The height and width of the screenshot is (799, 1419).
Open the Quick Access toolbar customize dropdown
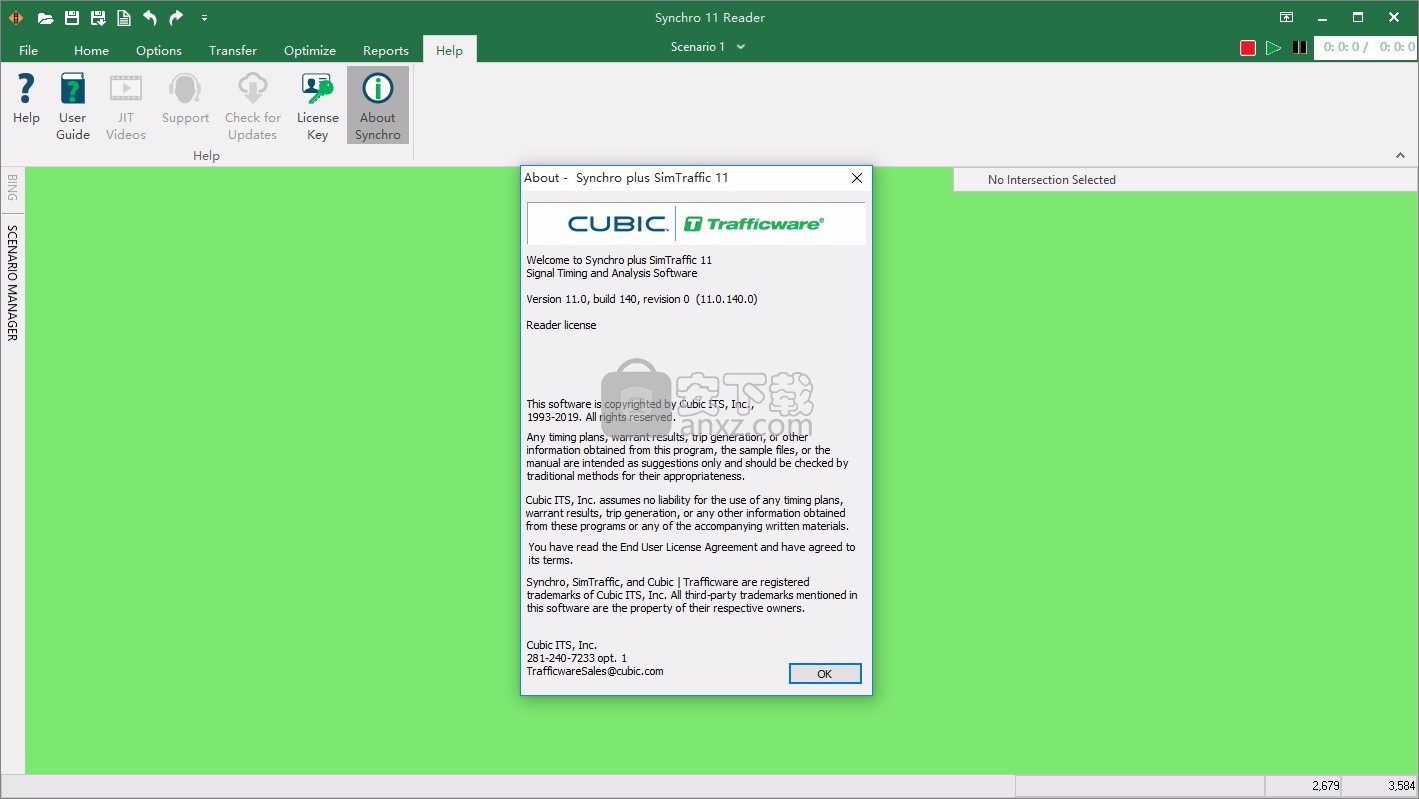(x=204, y=18)
